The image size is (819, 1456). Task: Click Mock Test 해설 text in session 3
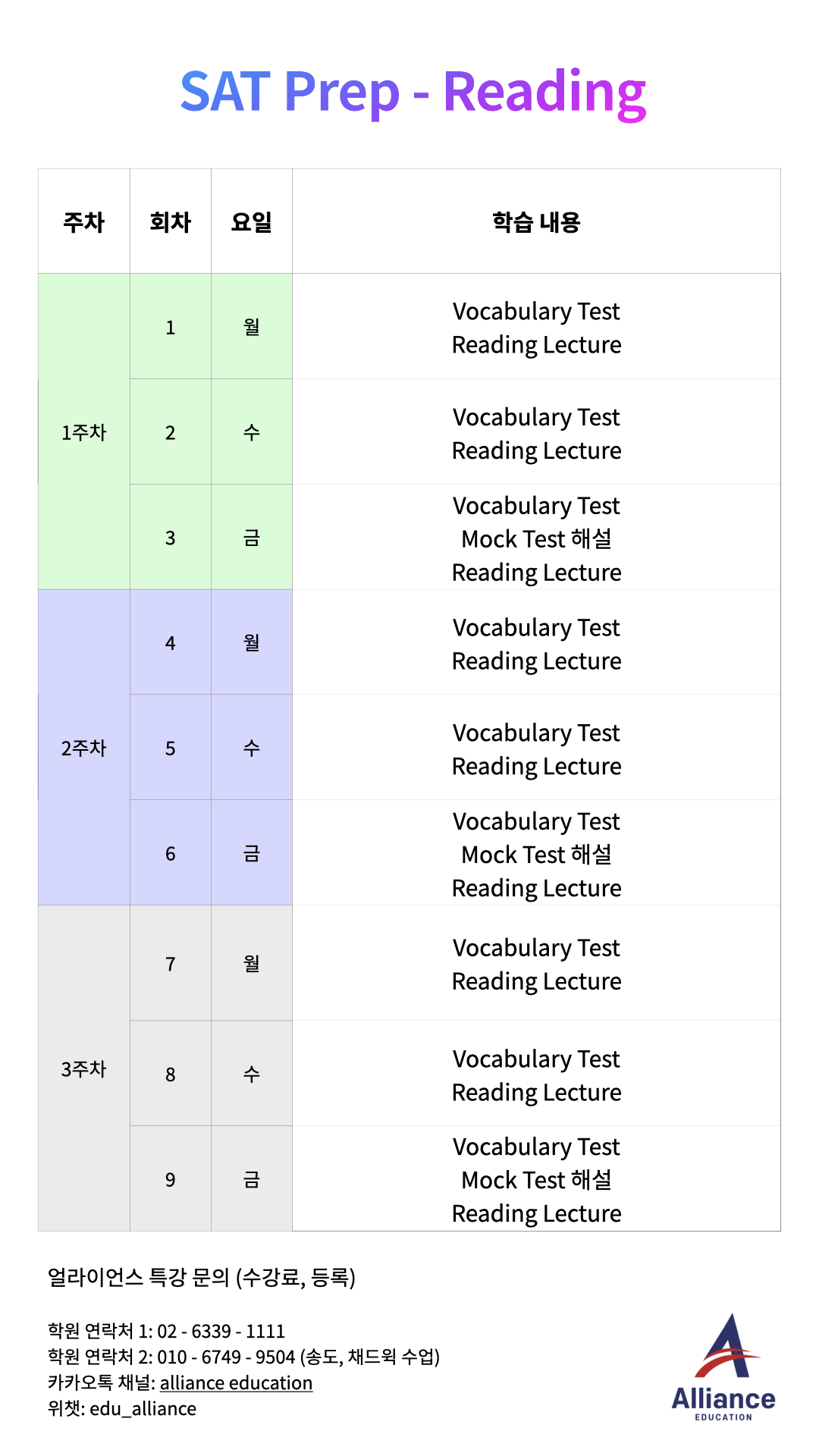click(536, 538)
